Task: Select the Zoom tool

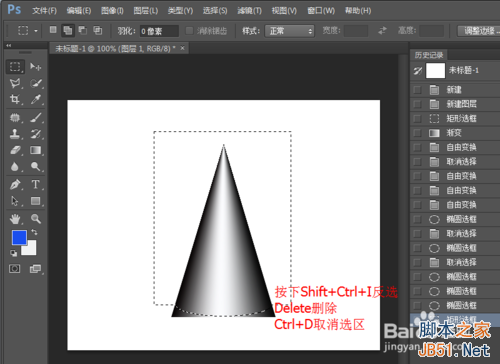Action: pos(36,219)
